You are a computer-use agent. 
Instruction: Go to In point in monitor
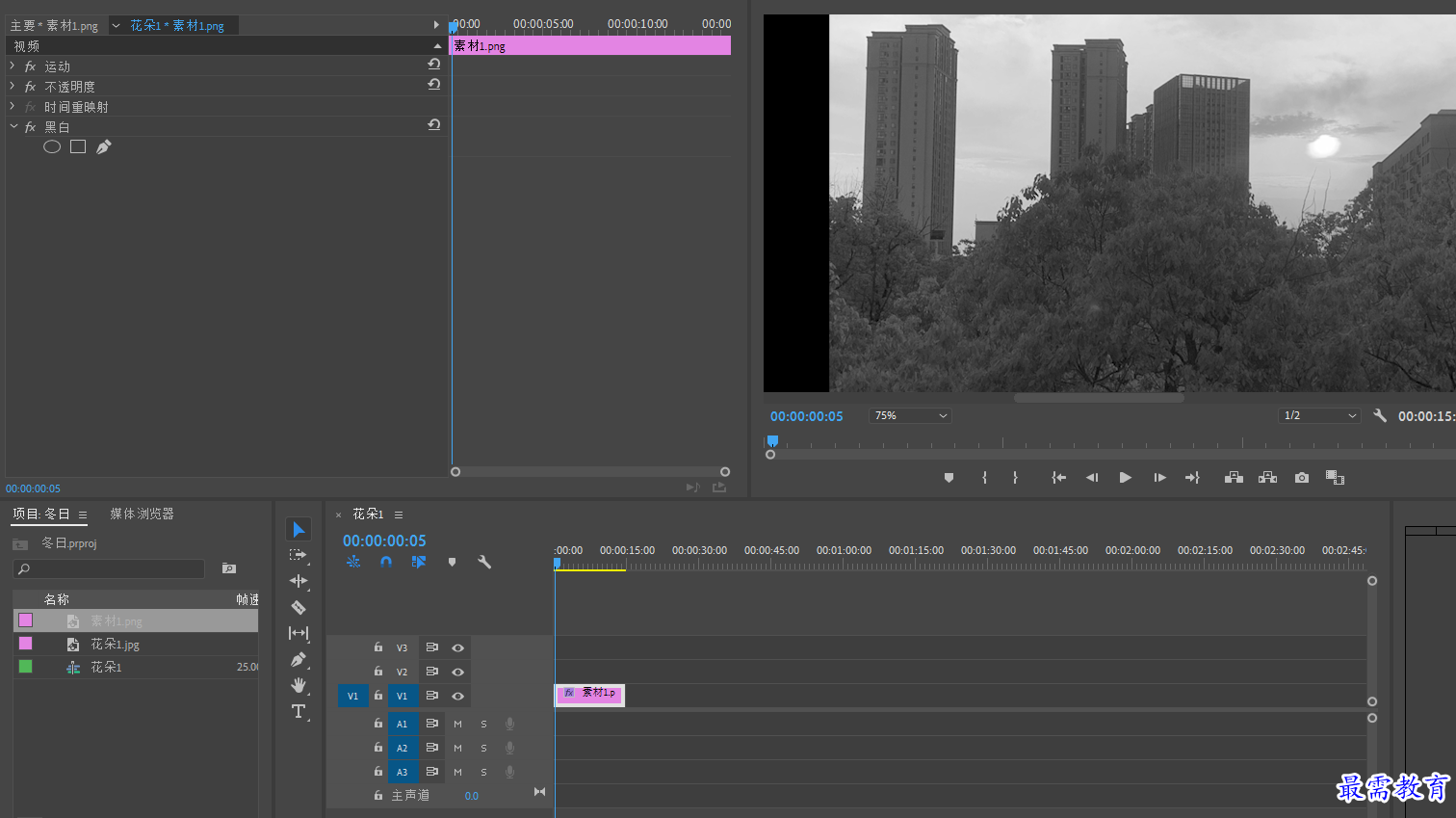pyautogui.click(x=1059, y=478)
